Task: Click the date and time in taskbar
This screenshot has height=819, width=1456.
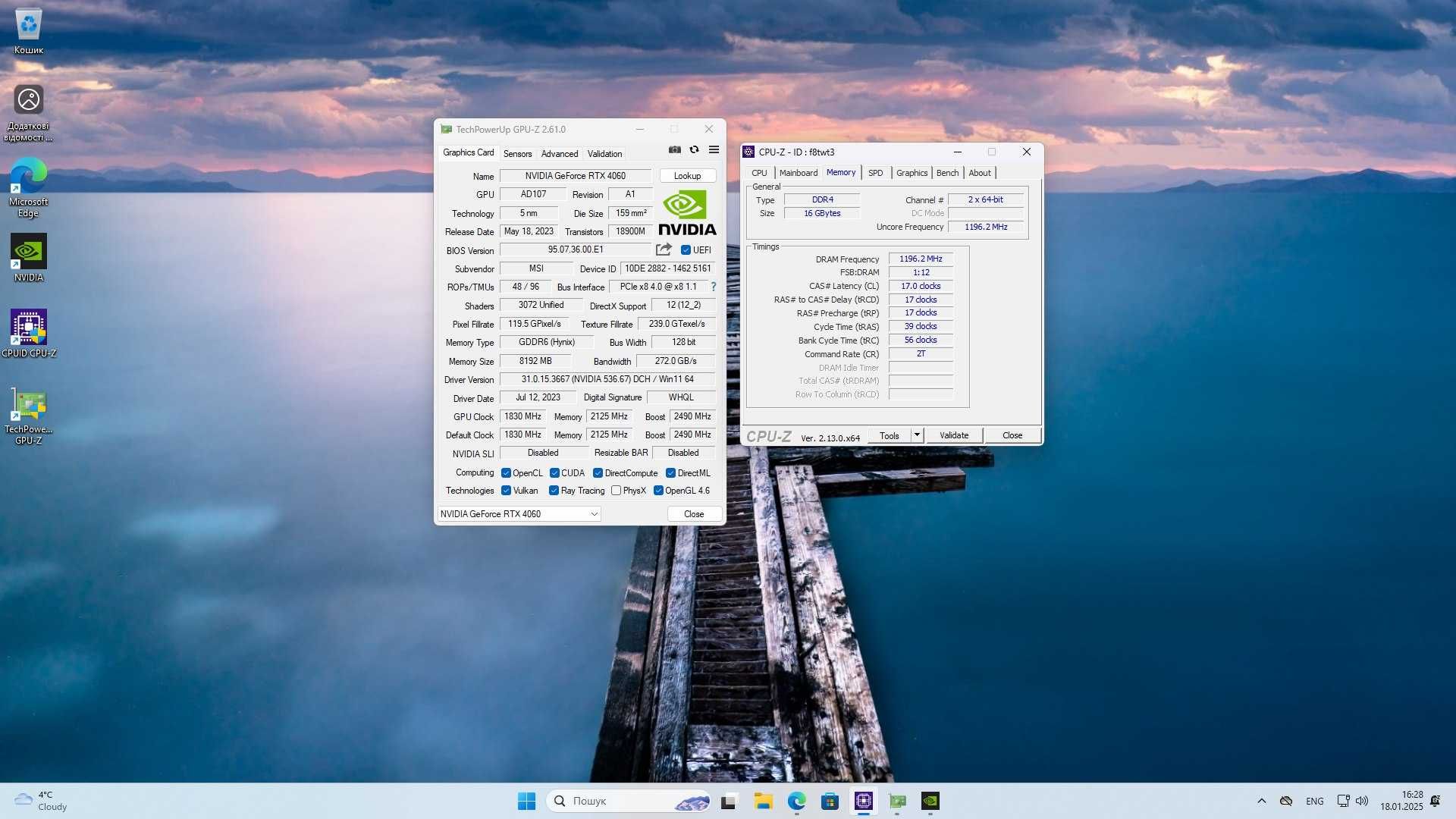Action: tap(1401, 801)
